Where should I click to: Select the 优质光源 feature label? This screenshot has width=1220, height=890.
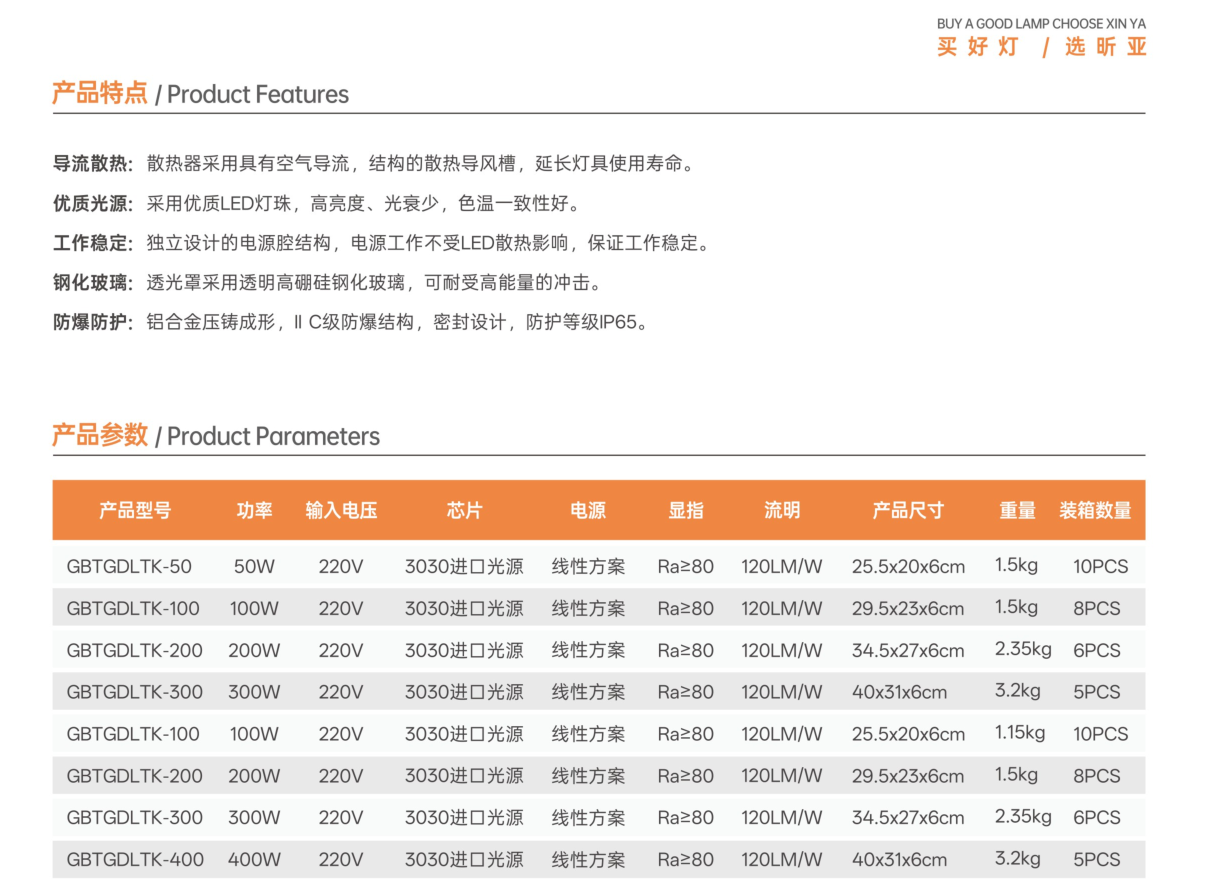(x=92, y=204)
